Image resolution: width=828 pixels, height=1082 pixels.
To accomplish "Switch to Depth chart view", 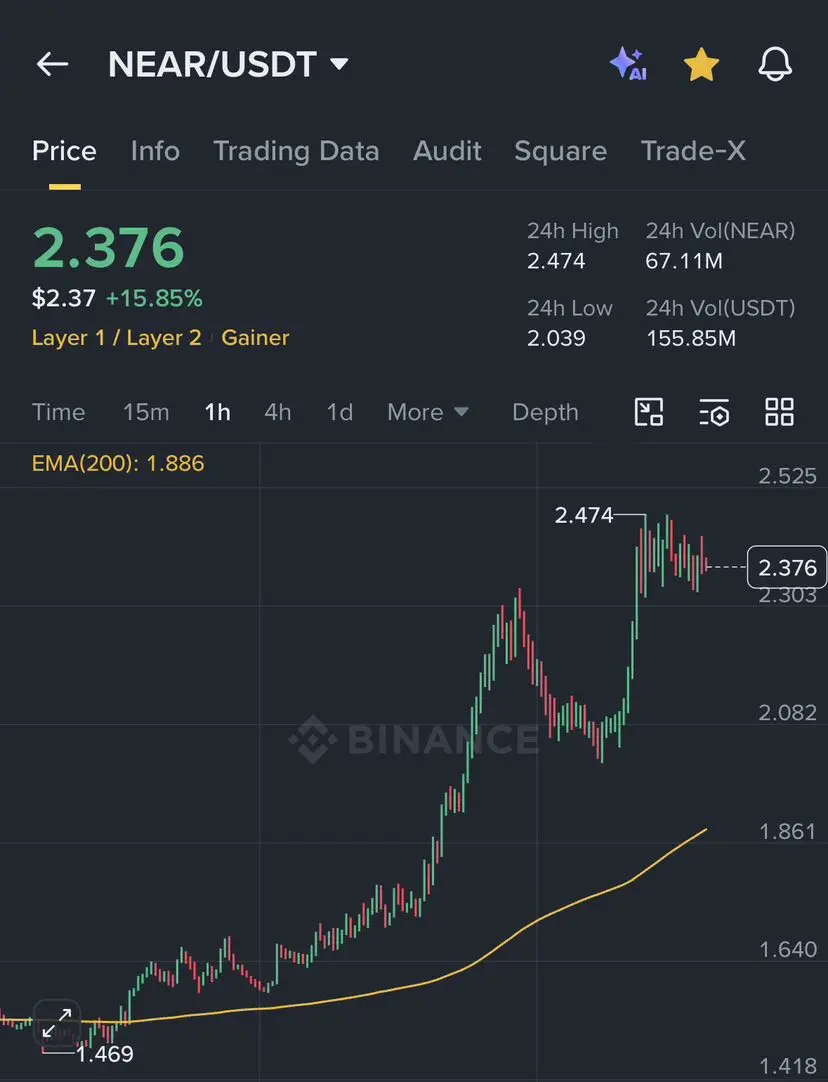I will pyautogui.click(x=545, y=412).
